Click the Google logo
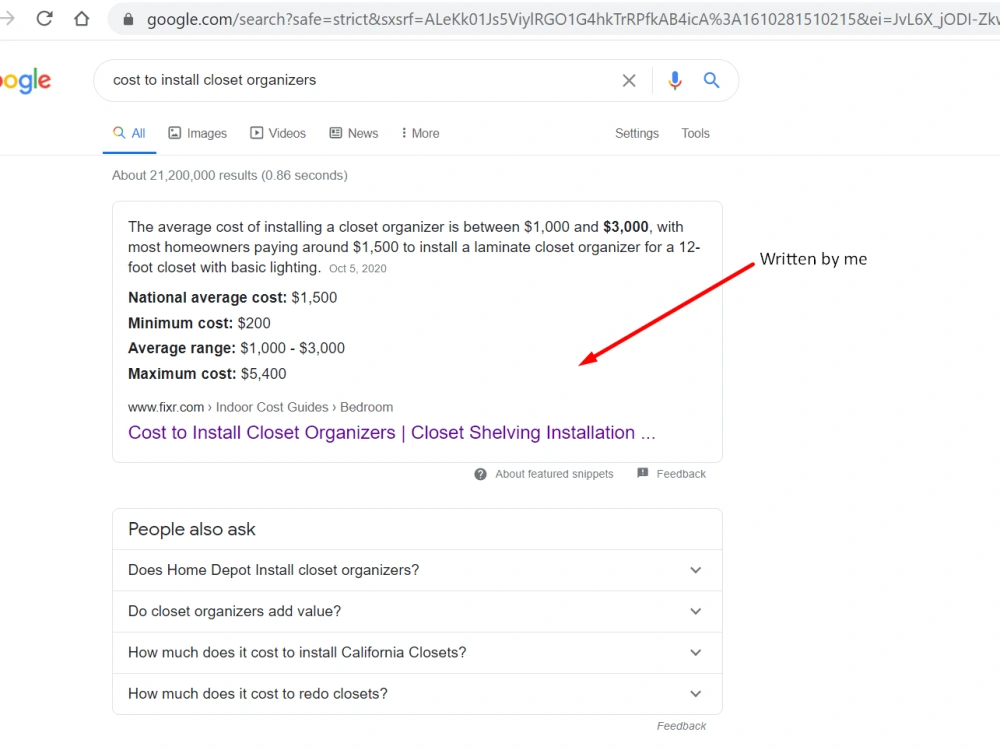This screenshot has height=750, width=1000. (26, 80)
